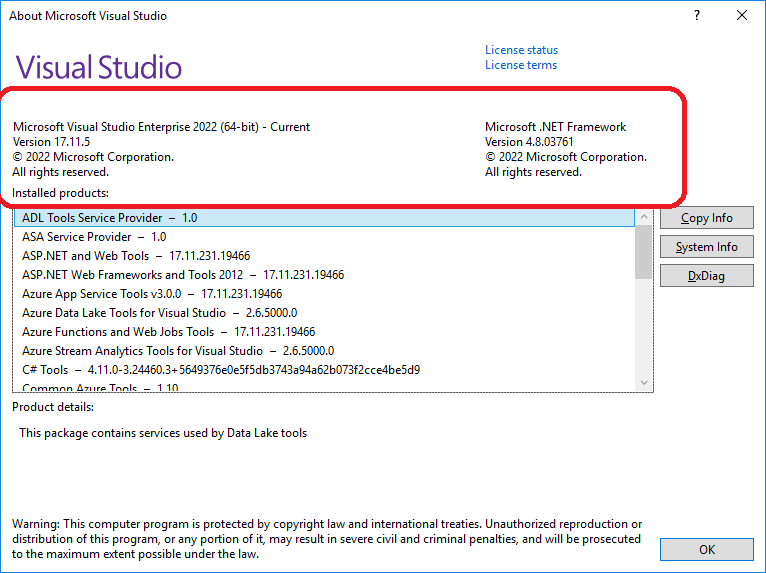The width and height of the screenshot is (766, 573).
Task: Select ASA Service Provider in list
Action: click(x=324, y=237)
